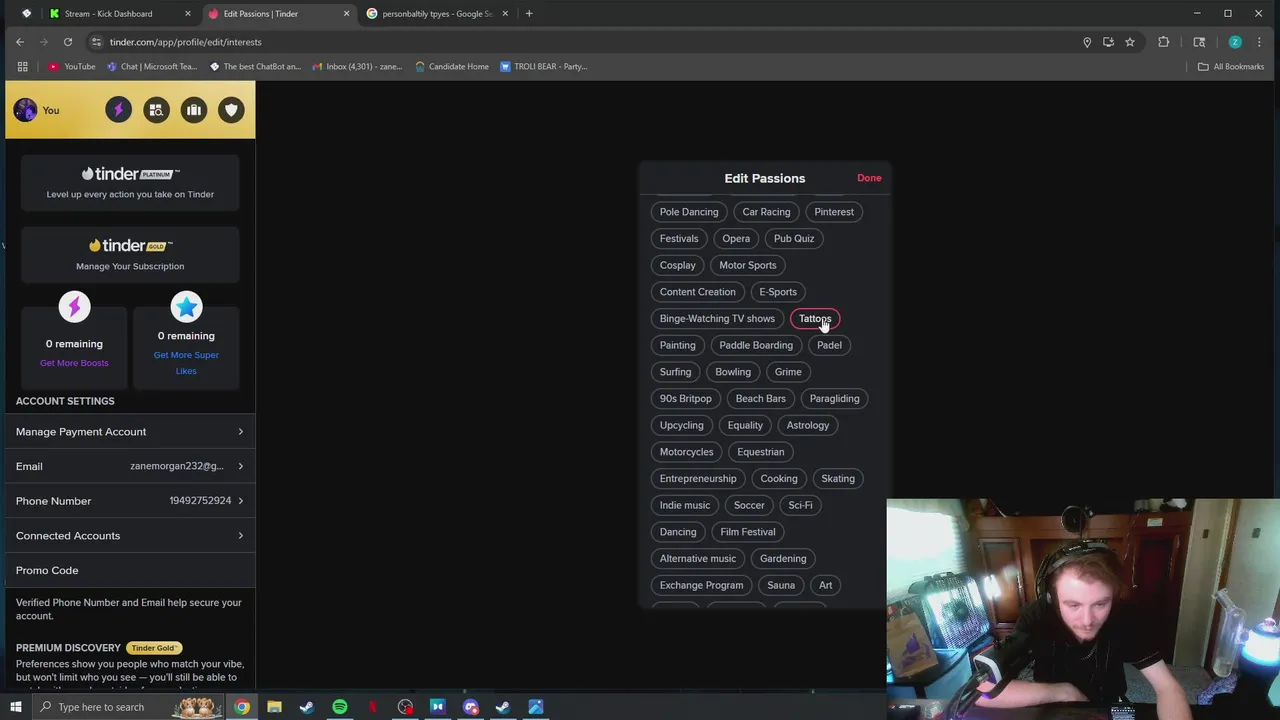
Task: Open the Chat Microsoft Teams bookmark
Action: click(x=152, y=67)
